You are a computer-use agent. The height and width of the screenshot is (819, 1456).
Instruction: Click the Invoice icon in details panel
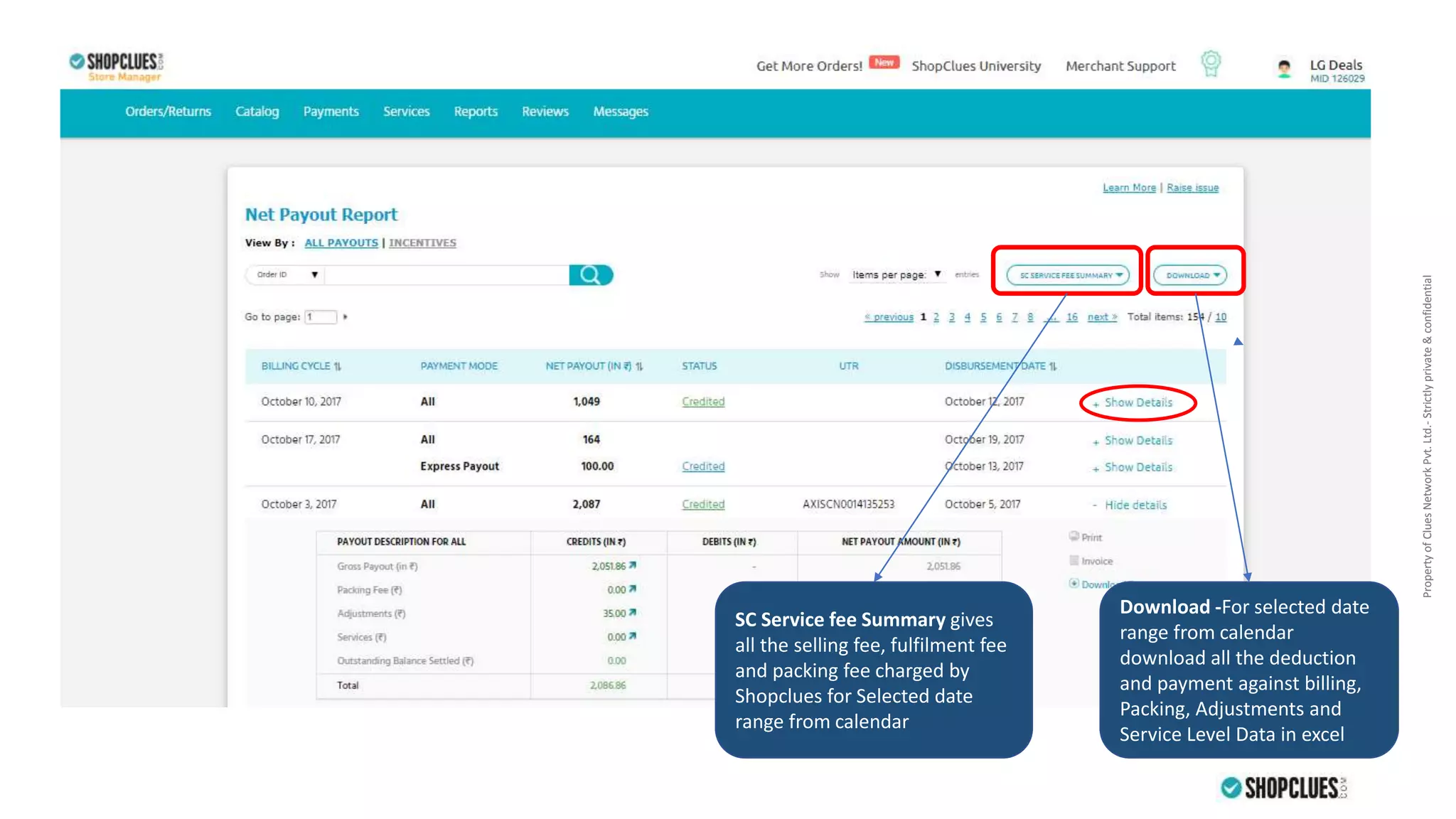[x=1074, y=561]
